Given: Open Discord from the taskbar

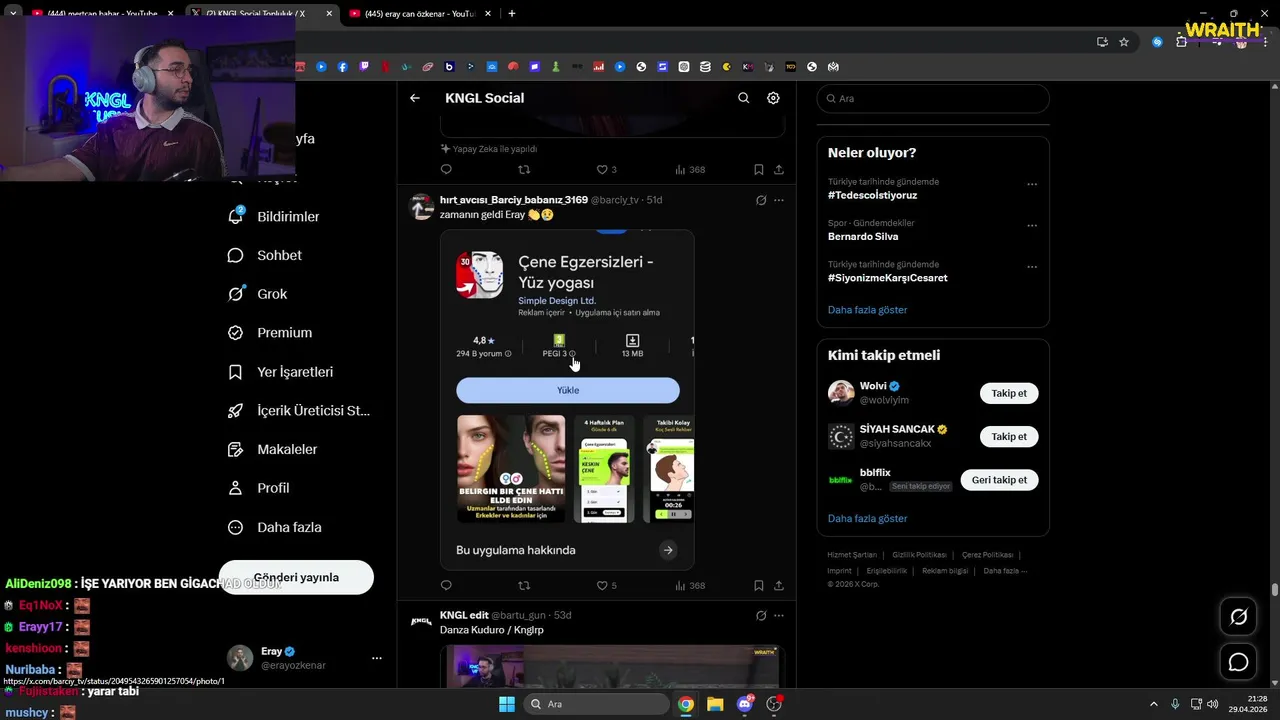Looking at the screenshot, I should [x=745, y=704].
